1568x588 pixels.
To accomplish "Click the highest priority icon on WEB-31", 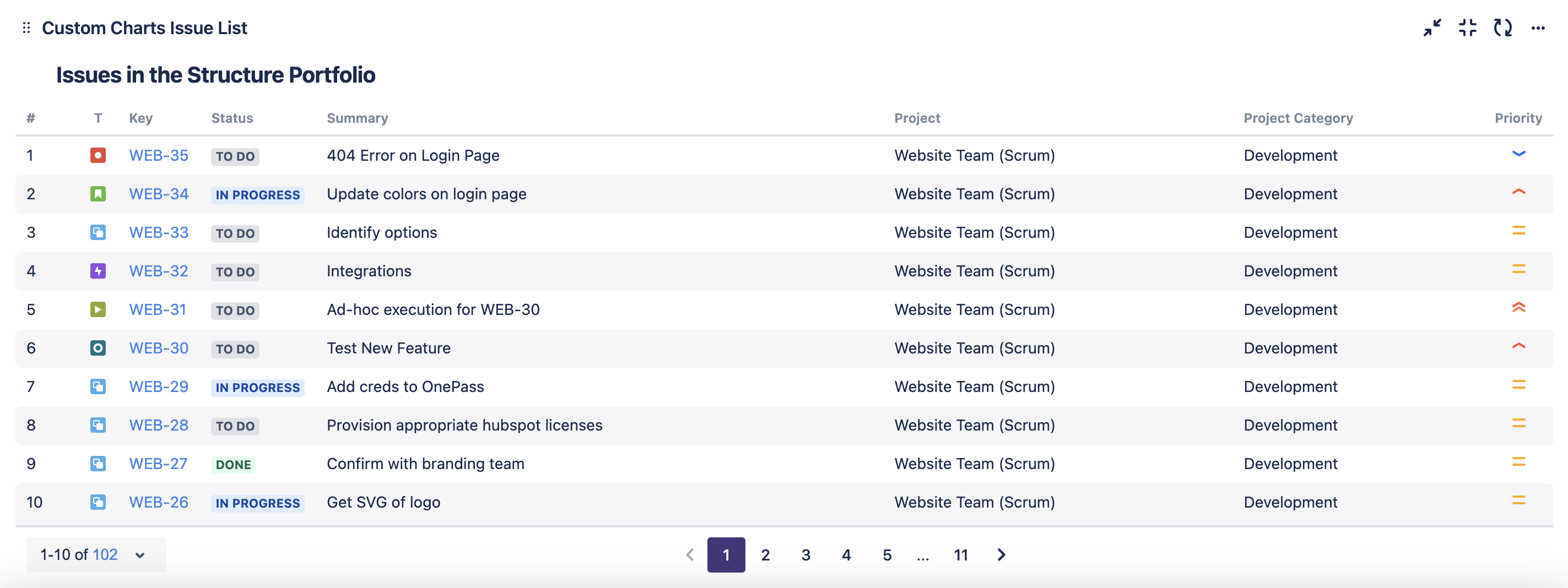I will 1518,308.
